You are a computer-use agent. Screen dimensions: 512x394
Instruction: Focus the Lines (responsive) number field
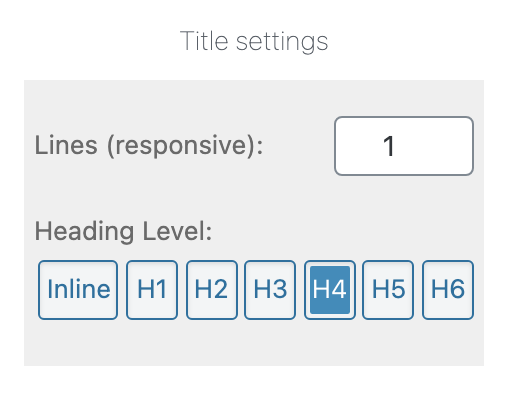[404, 146]
